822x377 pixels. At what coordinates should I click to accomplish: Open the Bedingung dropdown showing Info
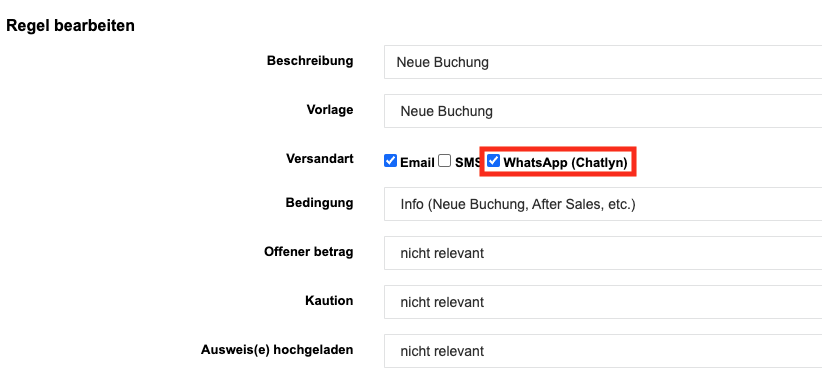point(603,204)
